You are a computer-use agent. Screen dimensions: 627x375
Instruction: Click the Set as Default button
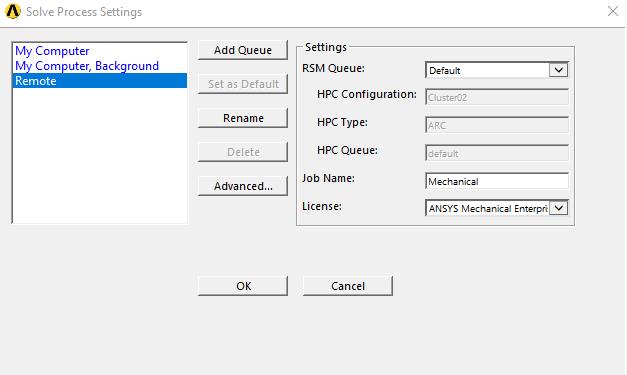243,84
